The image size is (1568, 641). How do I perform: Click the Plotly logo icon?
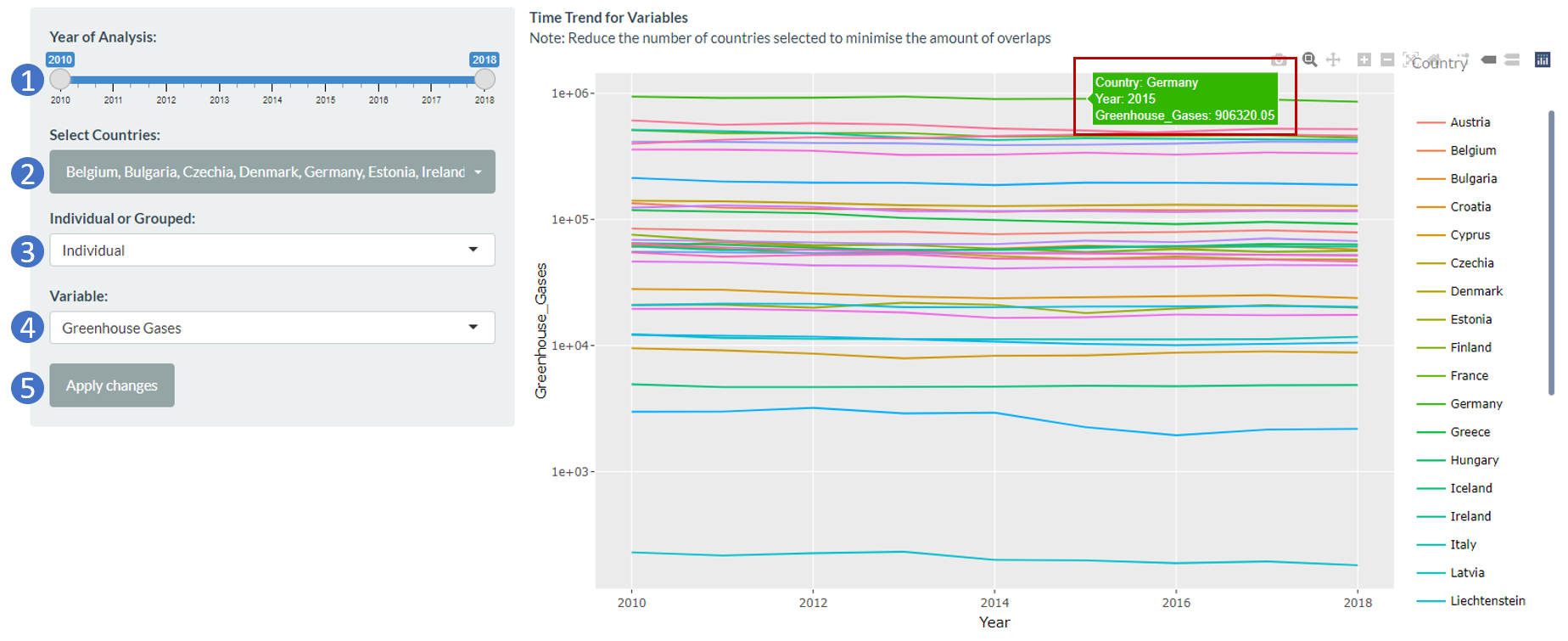pos(1543,59)
